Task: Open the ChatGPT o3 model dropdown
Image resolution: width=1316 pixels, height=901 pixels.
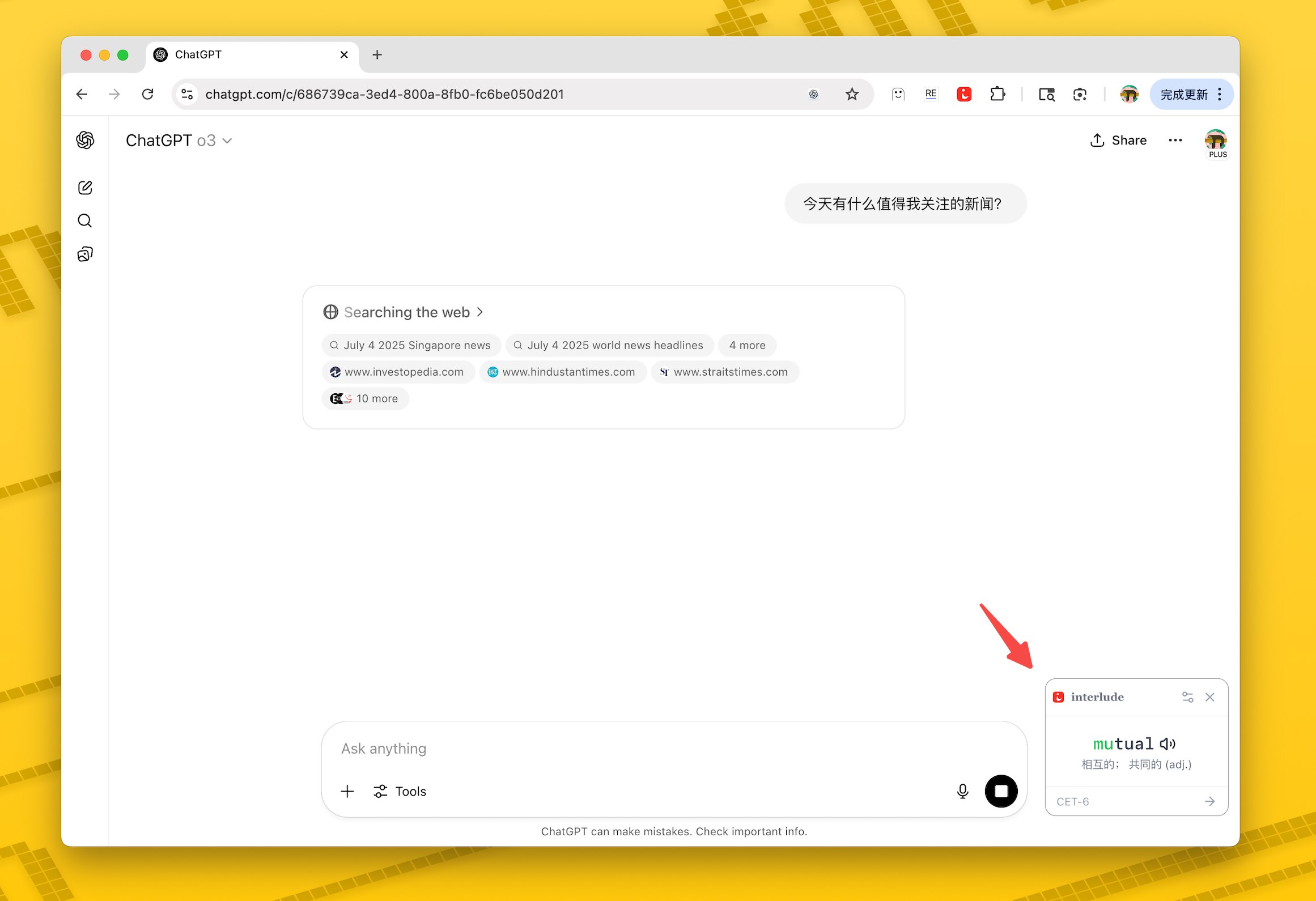Action: point(179,141)
